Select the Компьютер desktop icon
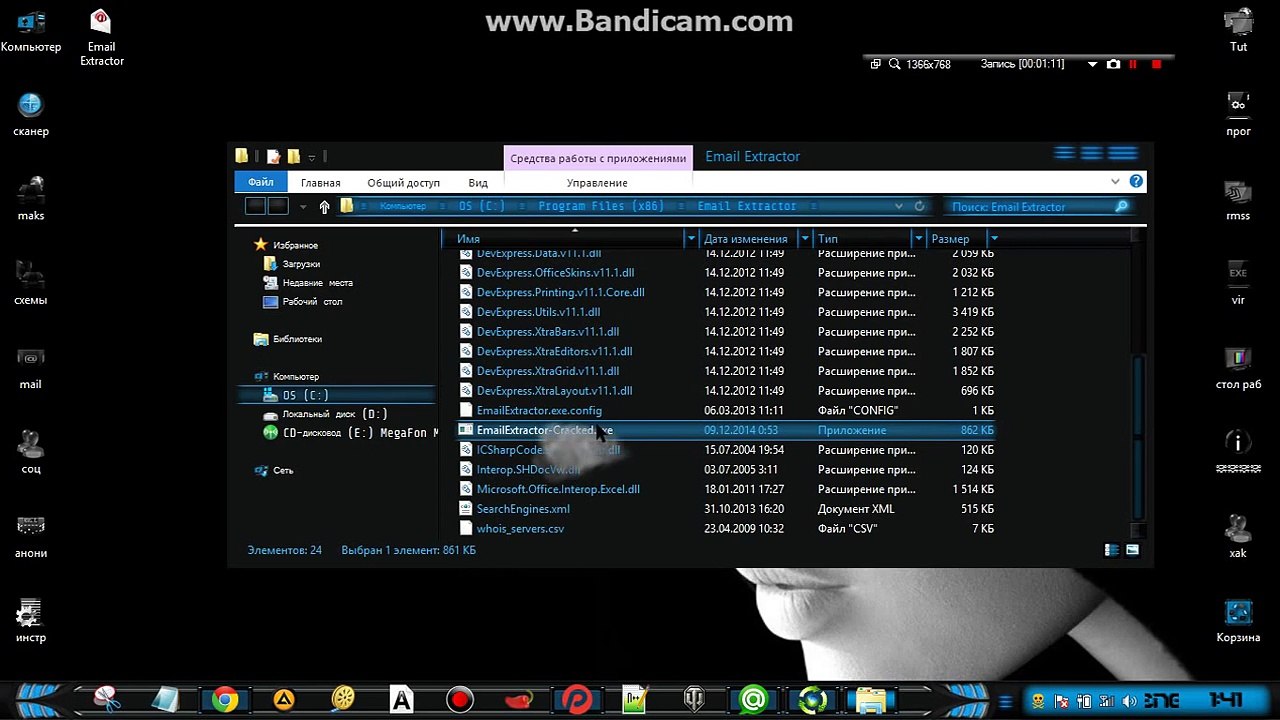Screen dimensions: 1280x720 (x=30, y=30)
